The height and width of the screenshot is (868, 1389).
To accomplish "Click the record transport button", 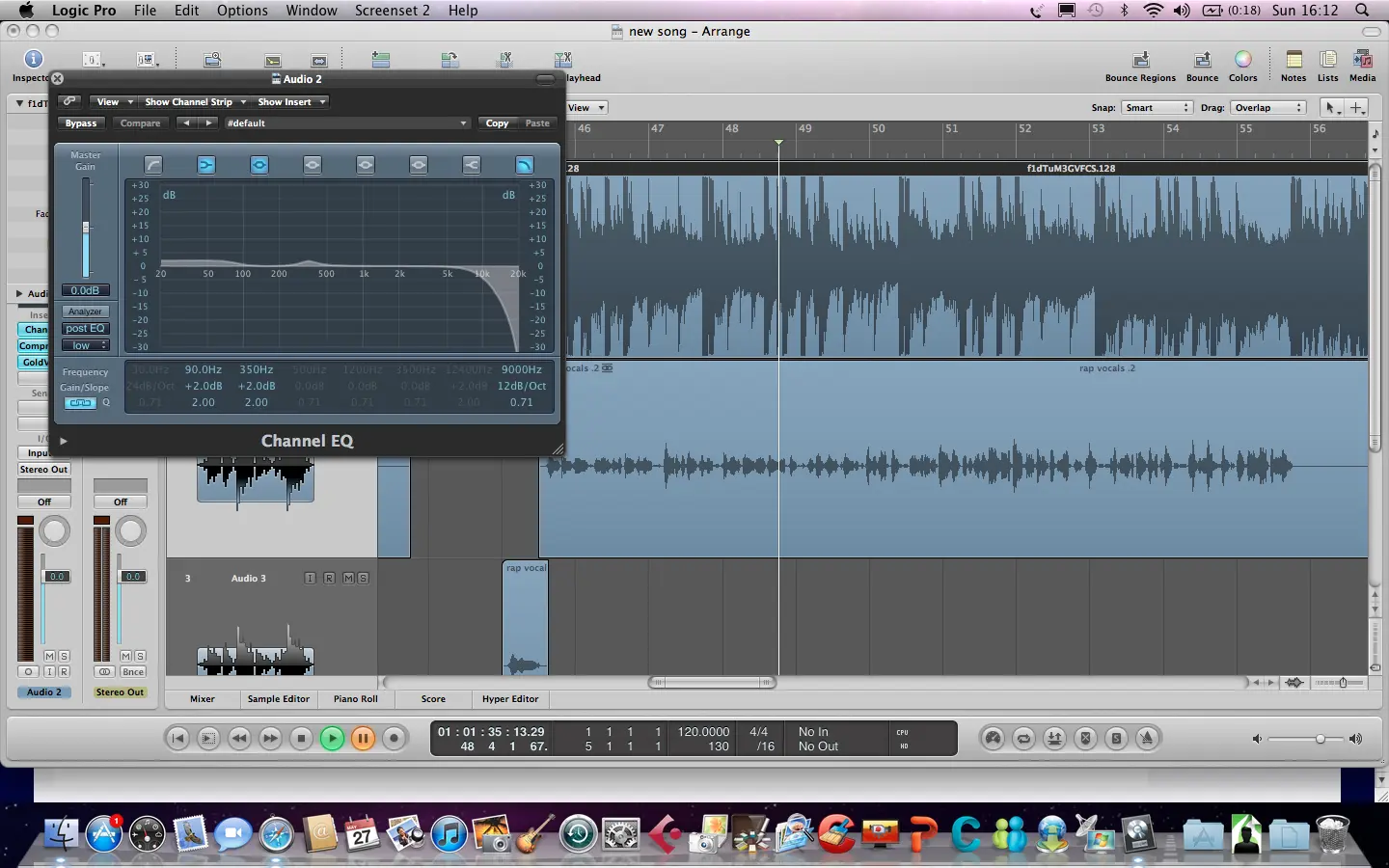I will (394, 739).
